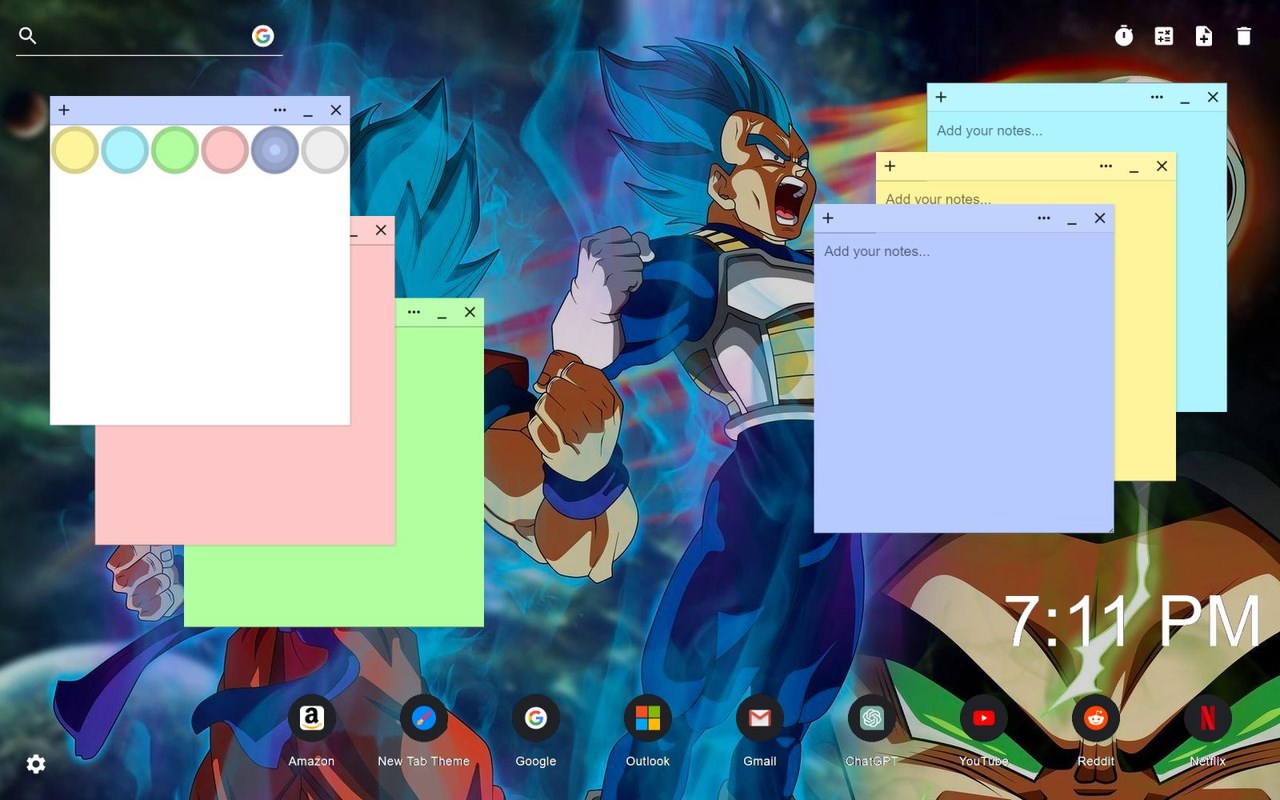1280x800 pixels.
Task: Open the calculator tool
Action: pyautogui.click(x=1164, y=36)
